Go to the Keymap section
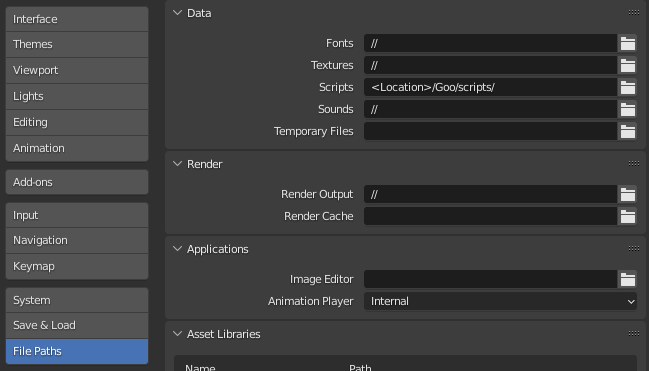Screen dimensions: 649x371 point(77,266)
